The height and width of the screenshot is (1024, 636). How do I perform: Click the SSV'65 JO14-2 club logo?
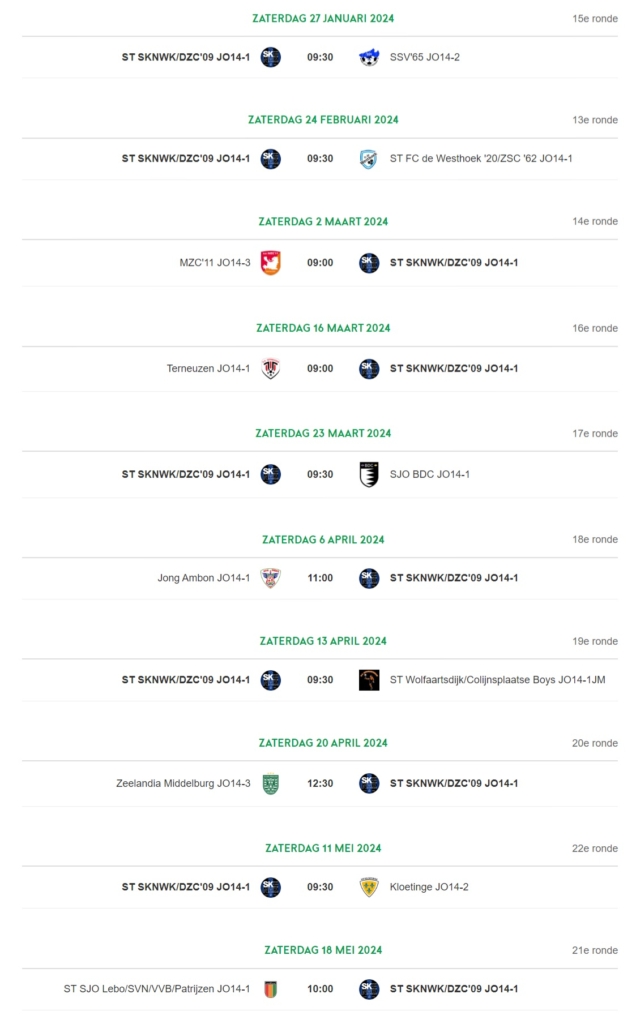pyautogui.click(x=369, y=57)
